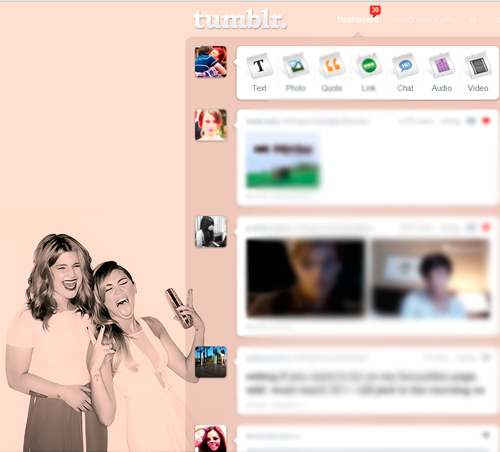
Task: Click the bold text in the third post
Action: pos(365,383)
